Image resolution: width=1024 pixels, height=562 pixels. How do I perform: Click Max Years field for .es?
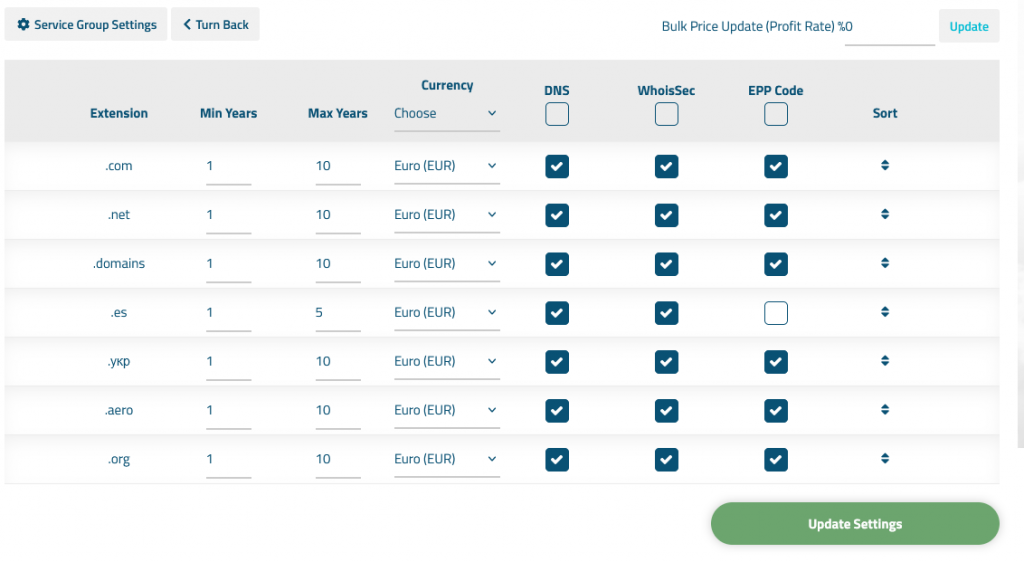tap(337, 313)
